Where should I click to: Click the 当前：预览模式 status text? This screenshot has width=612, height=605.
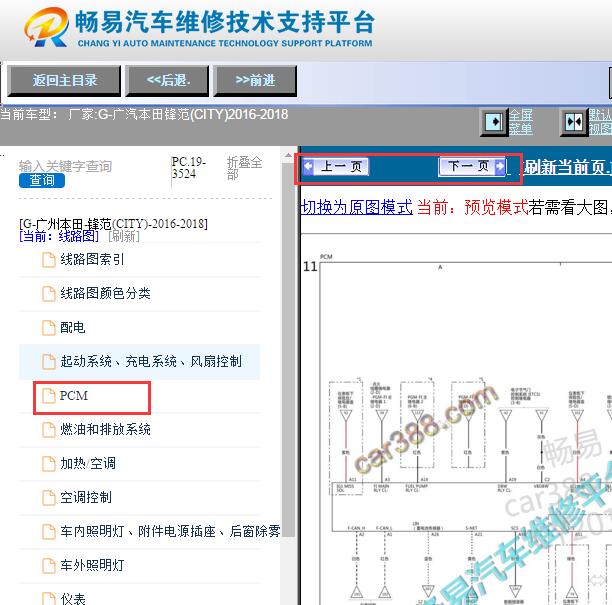(x=472, y=207)
